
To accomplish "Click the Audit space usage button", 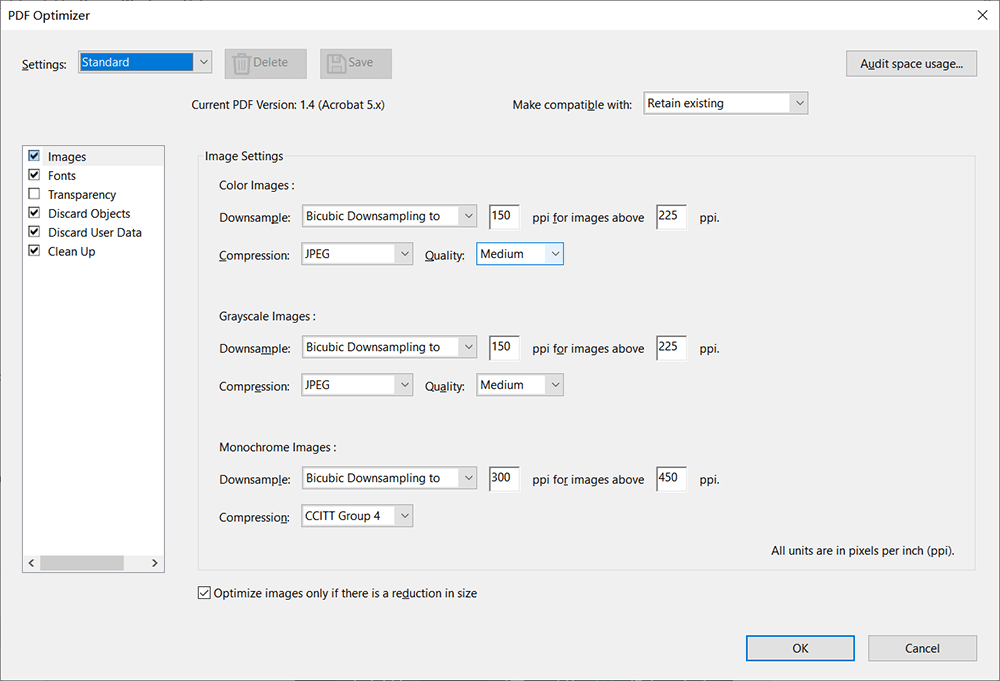I will [x=911, y=64].
